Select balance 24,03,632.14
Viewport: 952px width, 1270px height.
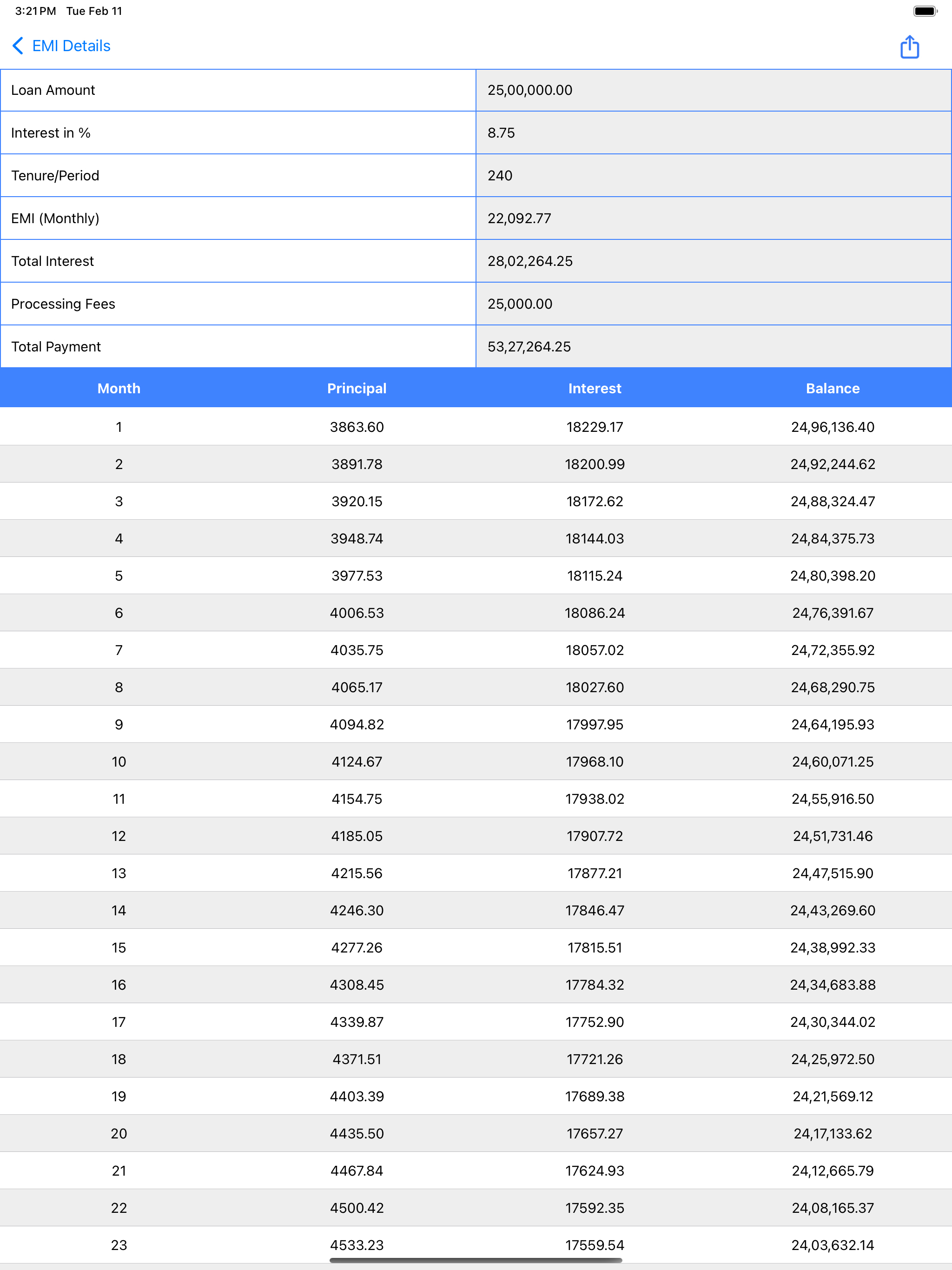click(833, 1245)
